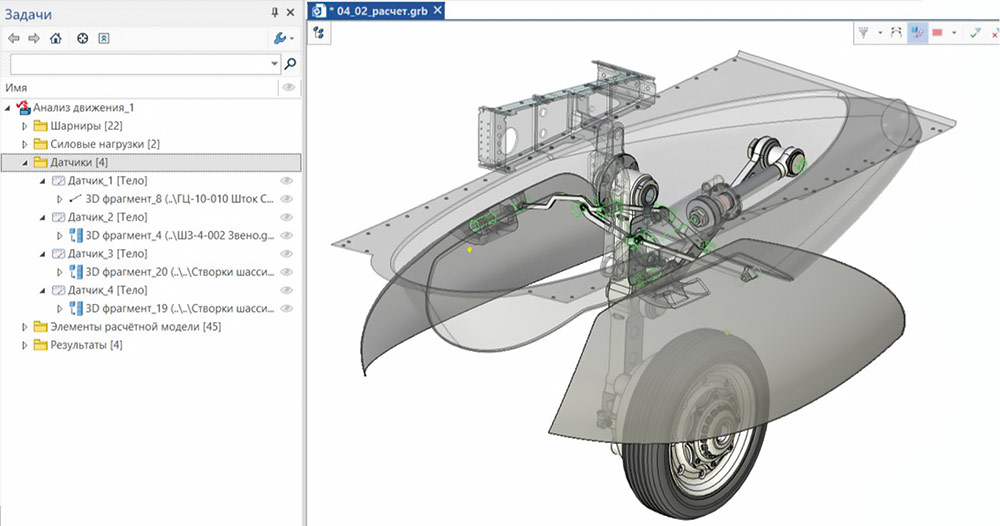Click the Home icon in Задачи panel
The width and height of the screenshot is (1000, 526).
coord(56,39)
